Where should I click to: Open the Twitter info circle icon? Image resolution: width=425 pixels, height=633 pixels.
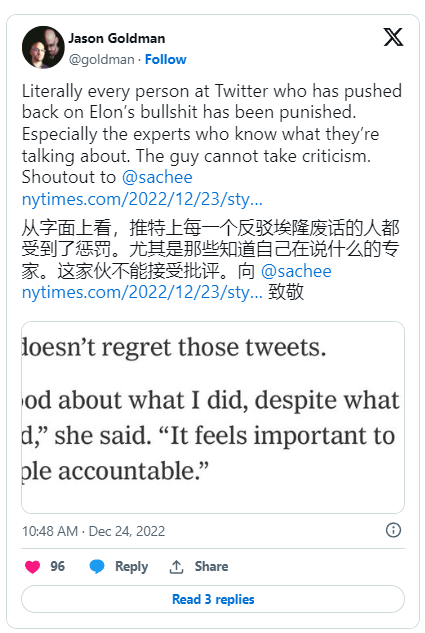(393, 530)
